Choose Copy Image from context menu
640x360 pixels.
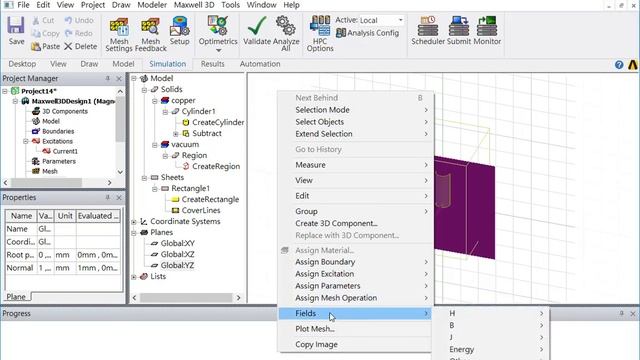[x=355, y=344]
